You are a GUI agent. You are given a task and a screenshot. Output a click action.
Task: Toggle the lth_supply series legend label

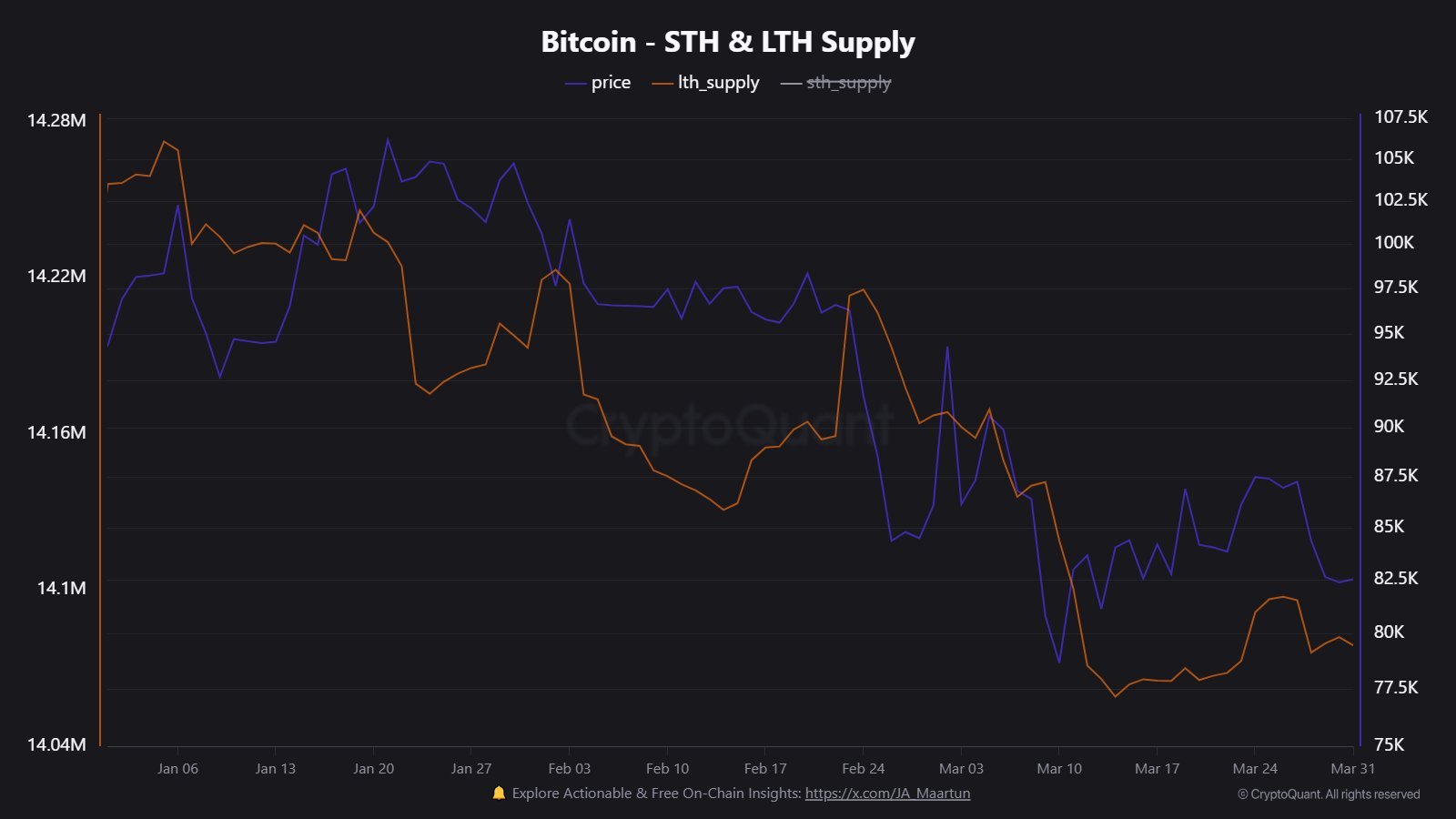(x=718, y=83)
